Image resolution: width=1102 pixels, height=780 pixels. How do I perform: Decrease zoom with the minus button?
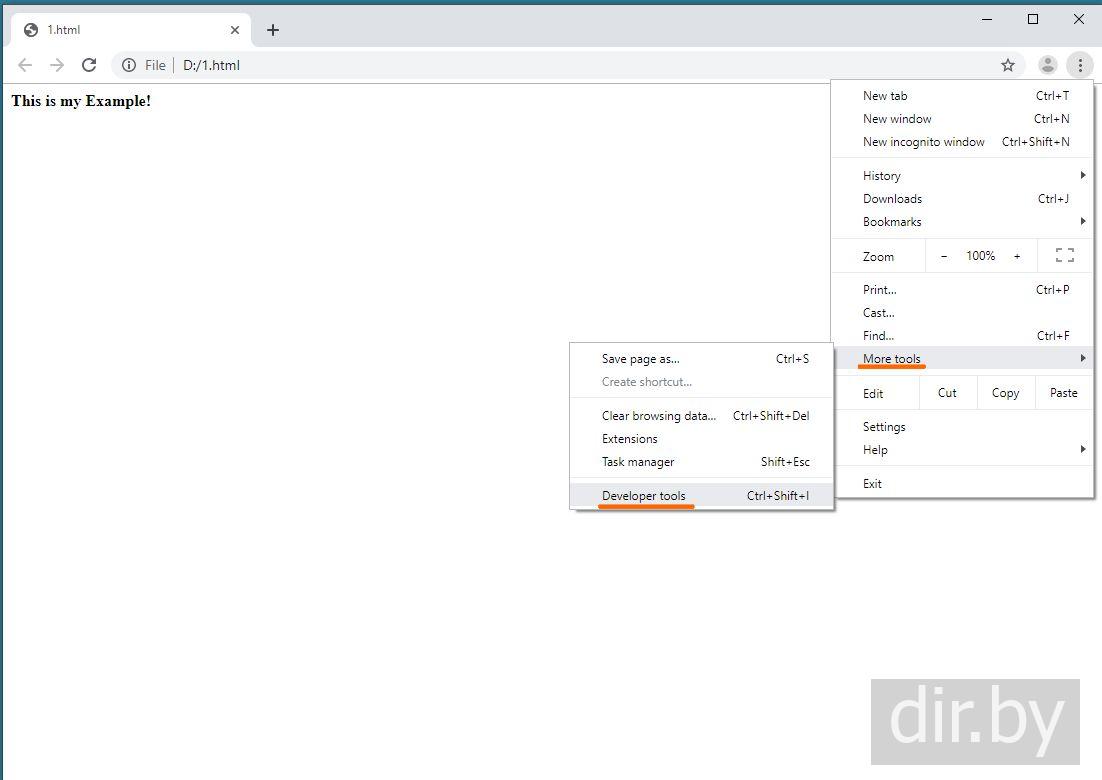click(x=944, y=256)
